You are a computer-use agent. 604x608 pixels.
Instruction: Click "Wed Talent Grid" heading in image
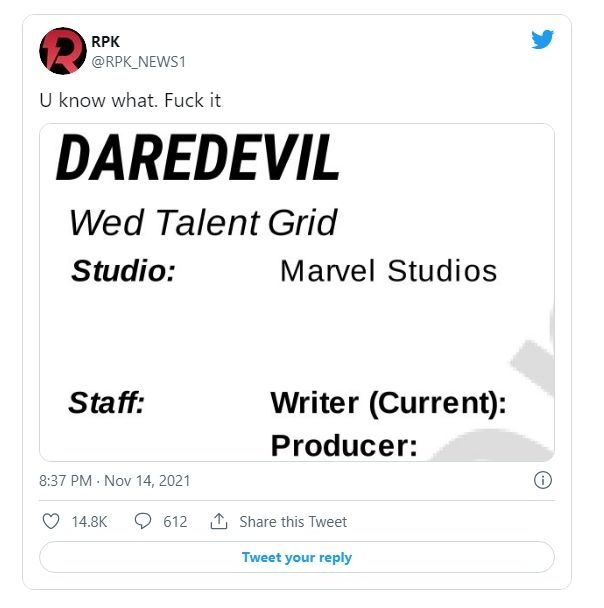[202, 222]
